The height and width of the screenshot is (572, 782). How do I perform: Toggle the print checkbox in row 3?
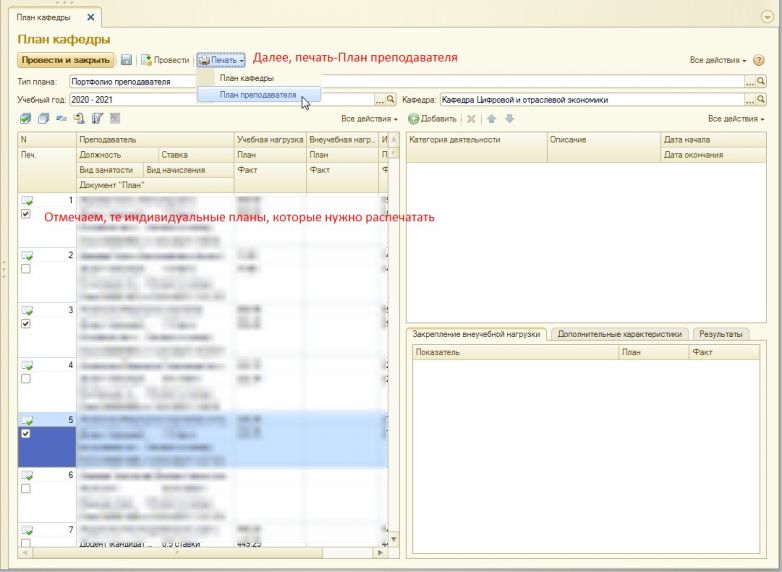pos(26,324)
